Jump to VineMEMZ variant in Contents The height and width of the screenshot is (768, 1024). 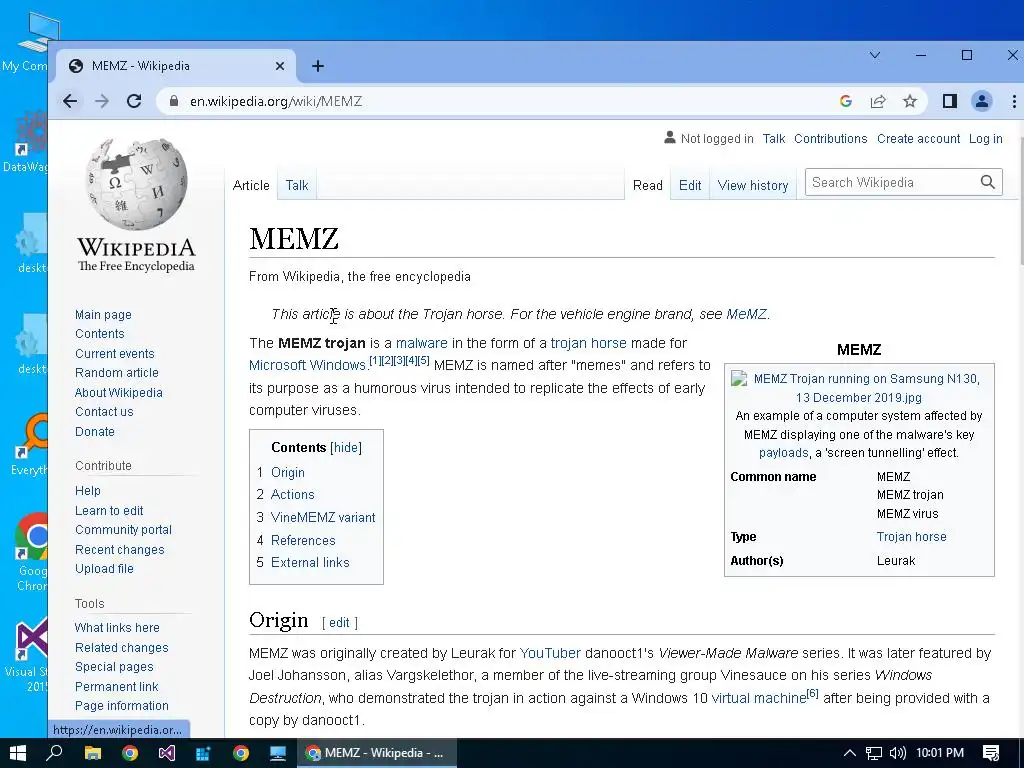pyautogui.click(x=323, y=517)
